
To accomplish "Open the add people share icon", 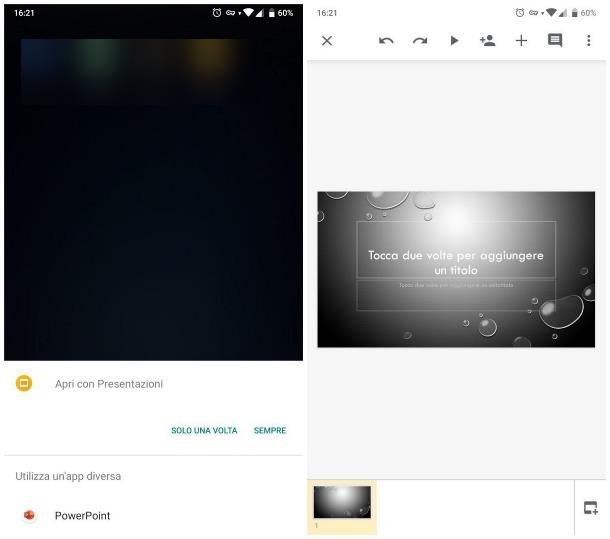I will pyautogui.click(x=487, y=40).
